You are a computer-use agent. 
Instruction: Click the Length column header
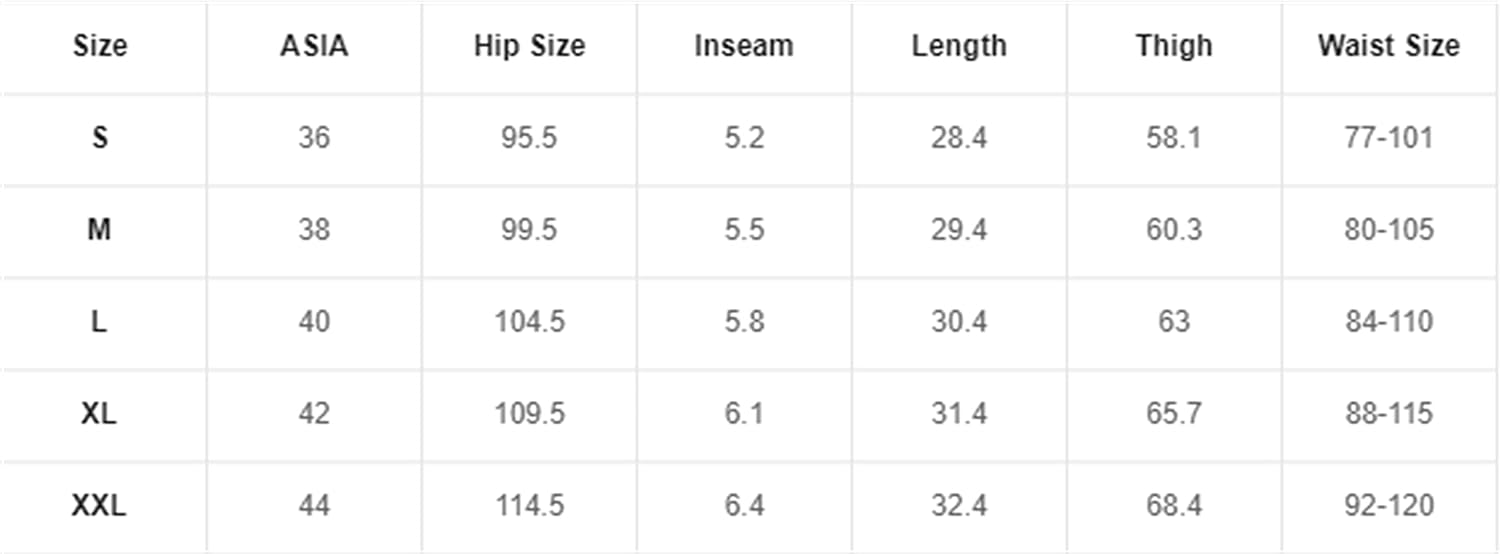(x=959, y=46)
